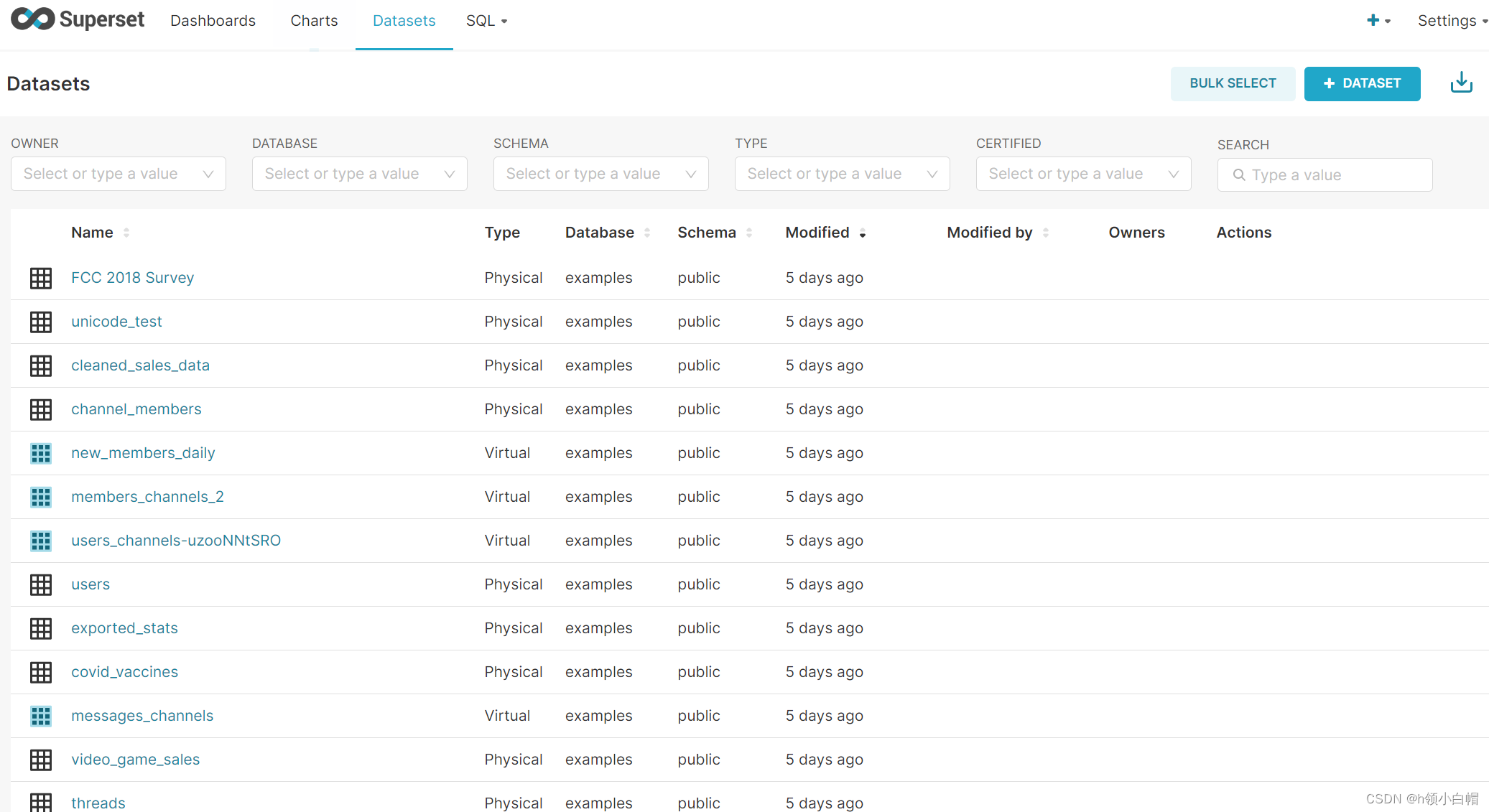Image resolution: width=1489 pixels, height=812 pixels.
Task: Sort by Name column sort icon
Action: (126, 233)
